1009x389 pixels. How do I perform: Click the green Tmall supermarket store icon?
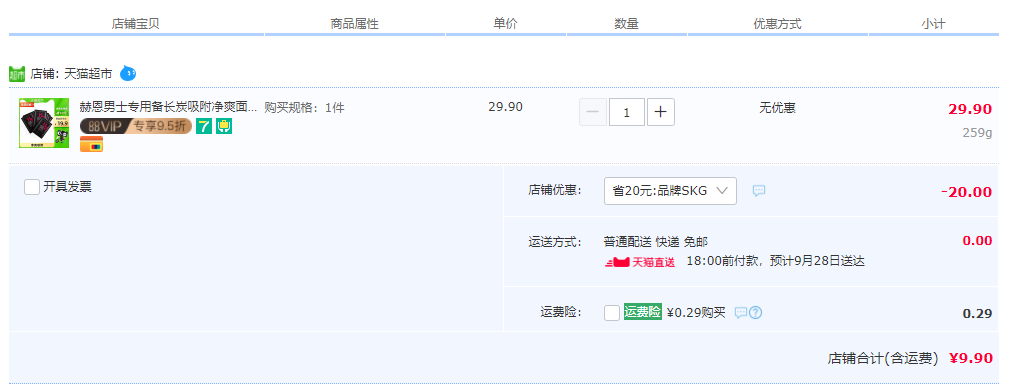click(x=17, y=74)
